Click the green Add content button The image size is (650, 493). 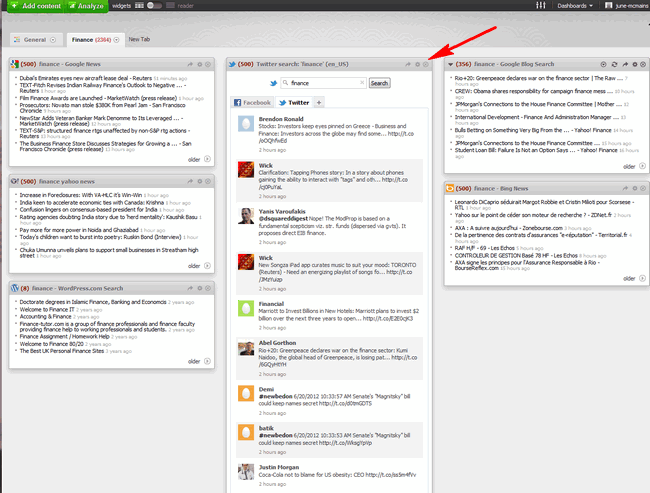(x=36, y=6)
